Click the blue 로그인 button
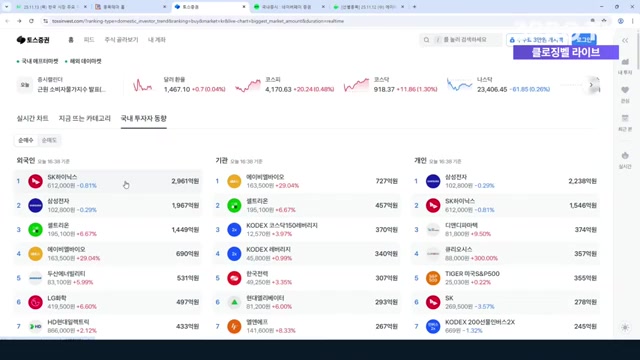Viewport: 640px width, 360px height. (584, 39)
